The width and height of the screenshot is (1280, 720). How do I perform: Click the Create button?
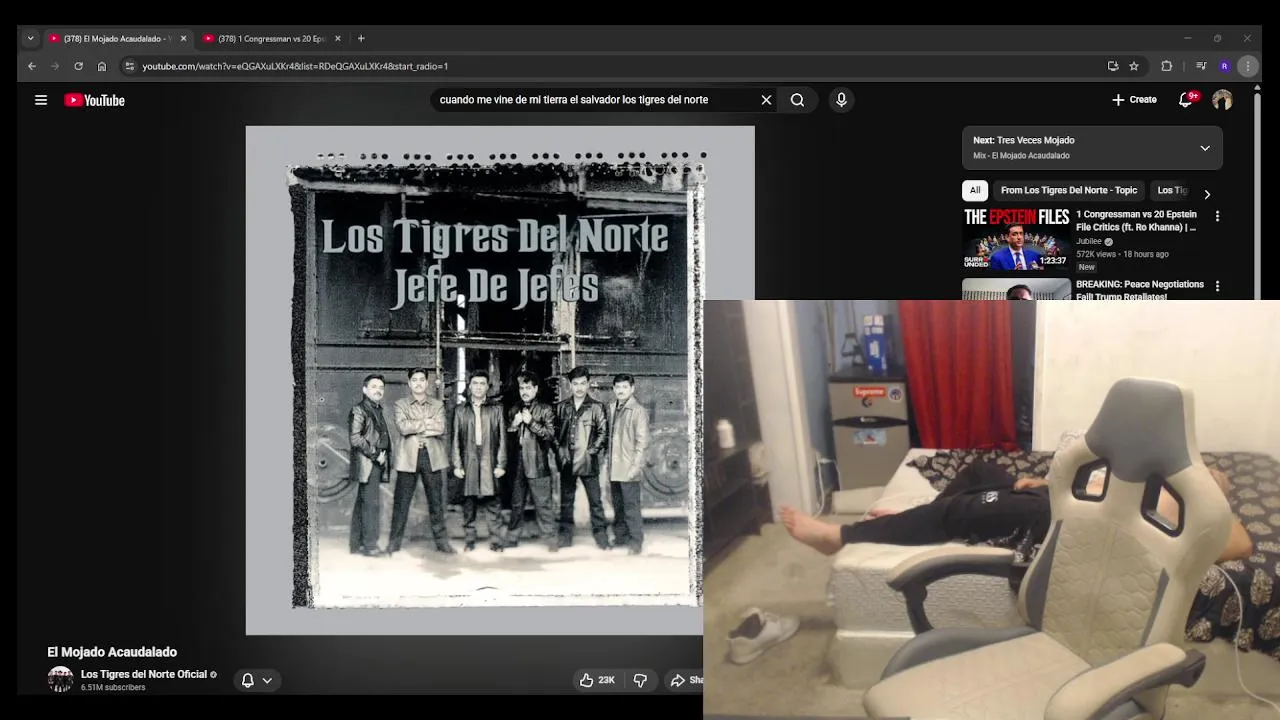click(1134, 100)
